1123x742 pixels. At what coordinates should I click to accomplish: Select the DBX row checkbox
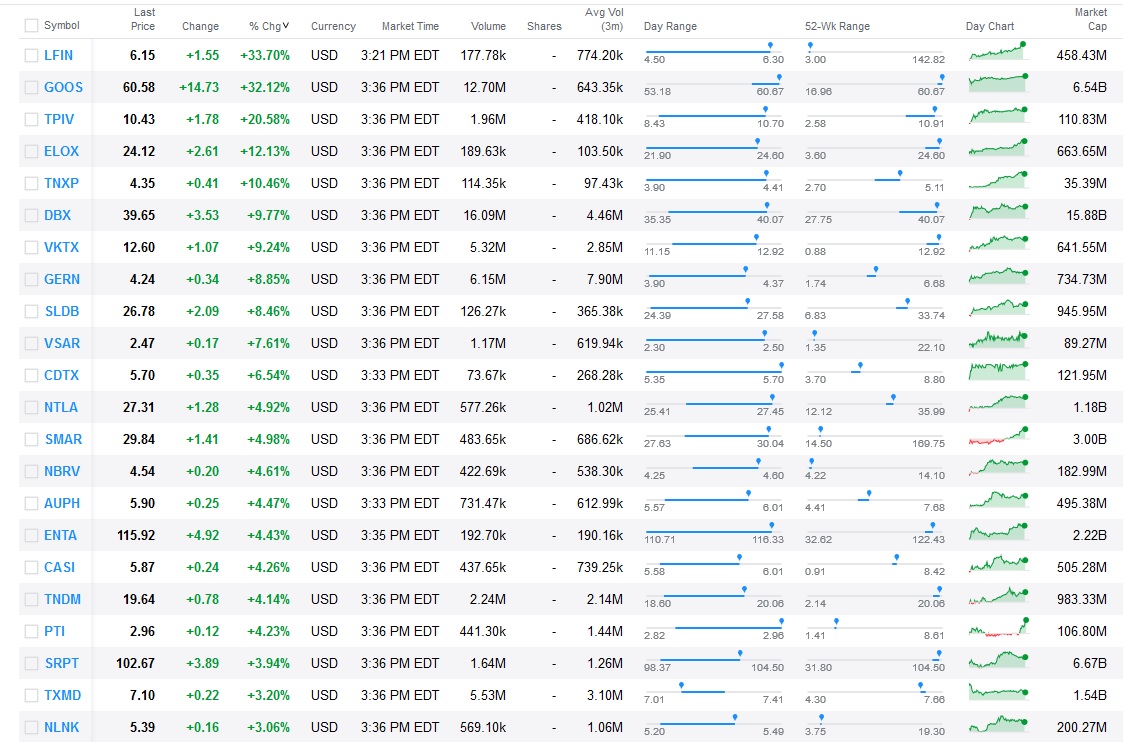pos(31,215)
